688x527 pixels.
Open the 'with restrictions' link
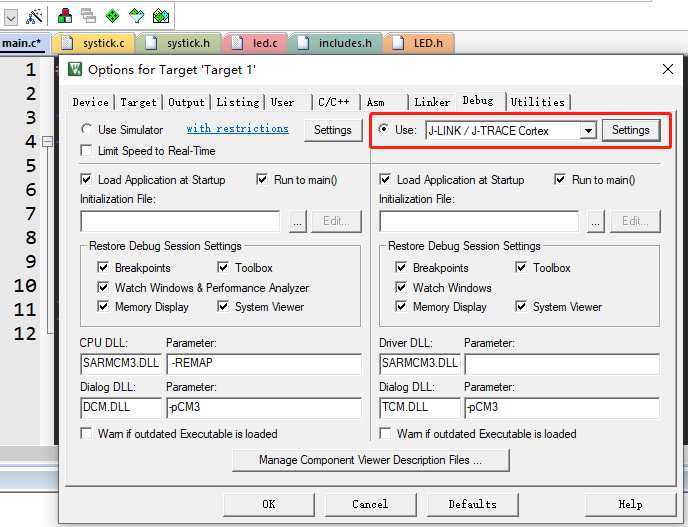[237, 129]
